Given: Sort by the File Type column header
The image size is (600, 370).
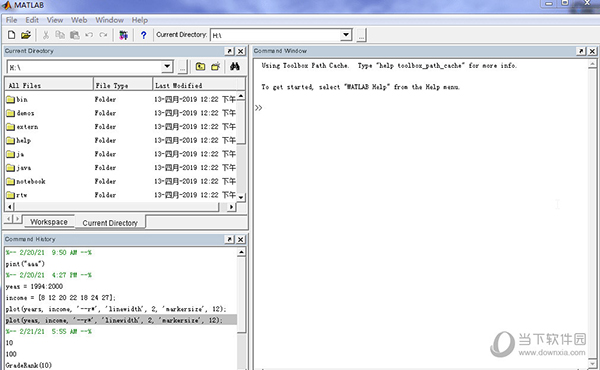Looking at the screenshot, I should 123,85.
